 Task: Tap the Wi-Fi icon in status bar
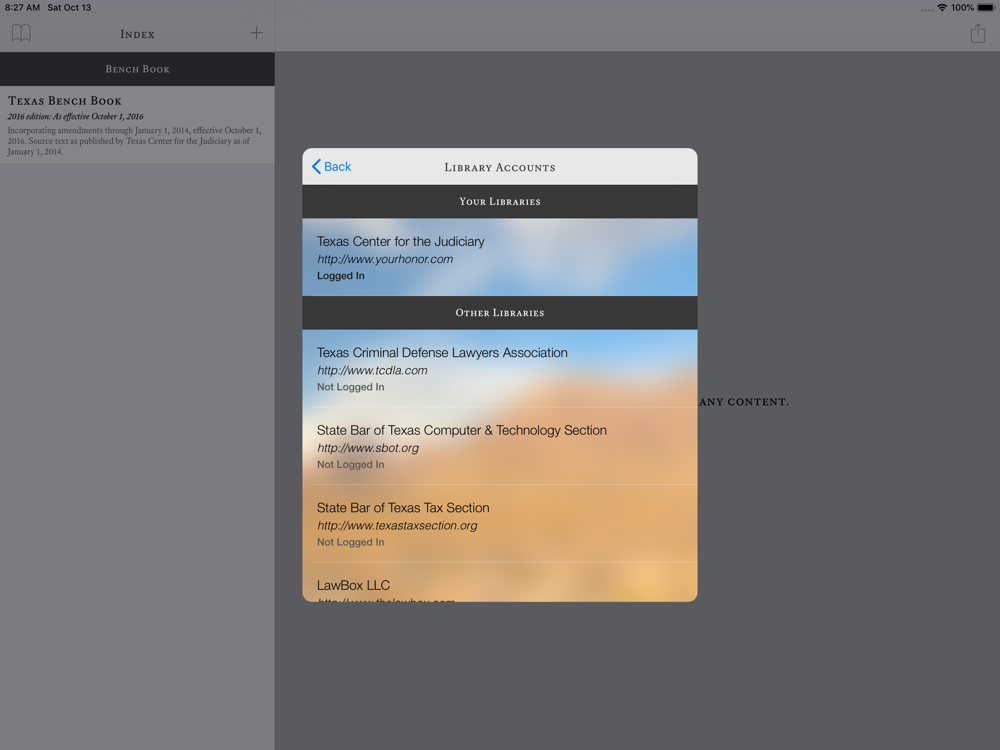pyautogui.click(x=942, y=8)
